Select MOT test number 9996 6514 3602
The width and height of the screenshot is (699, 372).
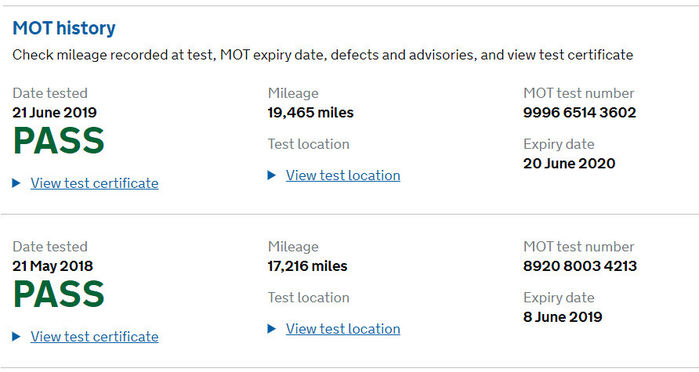pos(580,112)
